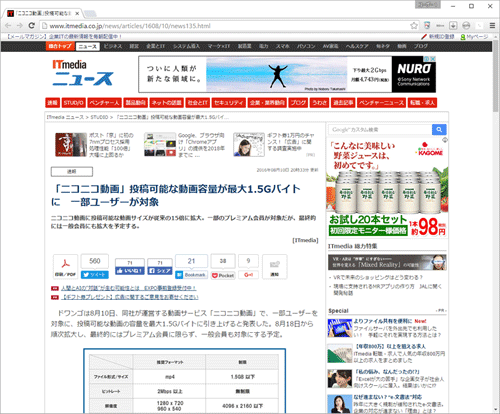Click the Google +1 button
Image resolution: width=500 pixels, height=414 pixels.
tap(248, 275)
